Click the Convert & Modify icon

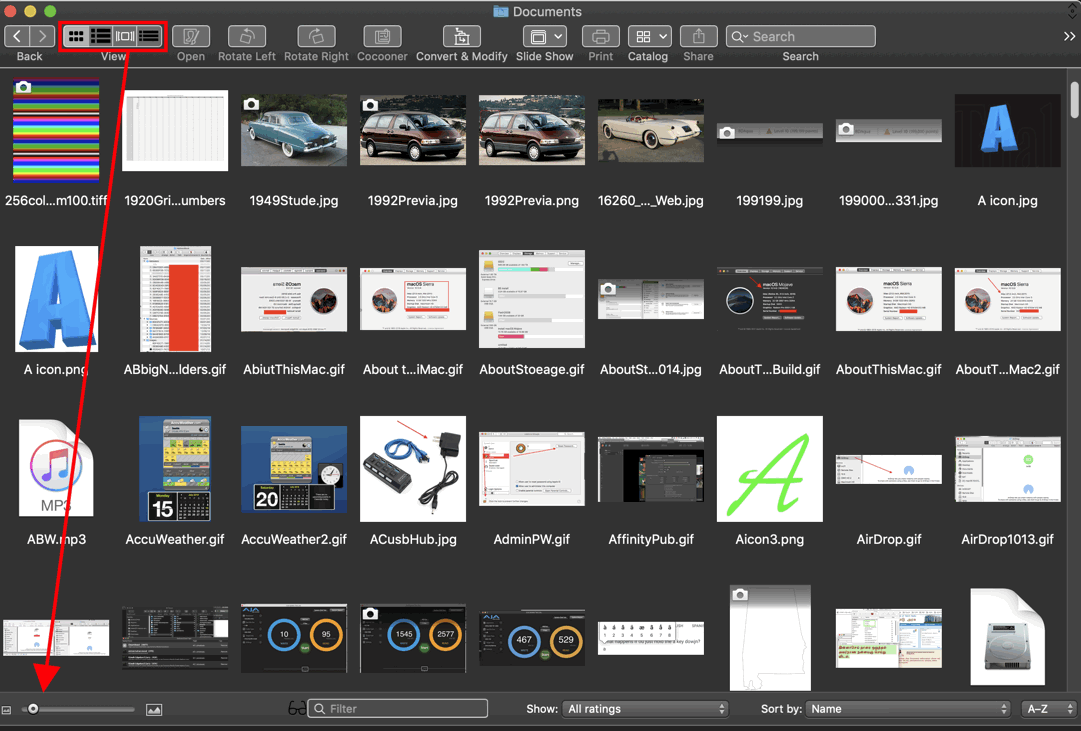[x=461, y=36]
